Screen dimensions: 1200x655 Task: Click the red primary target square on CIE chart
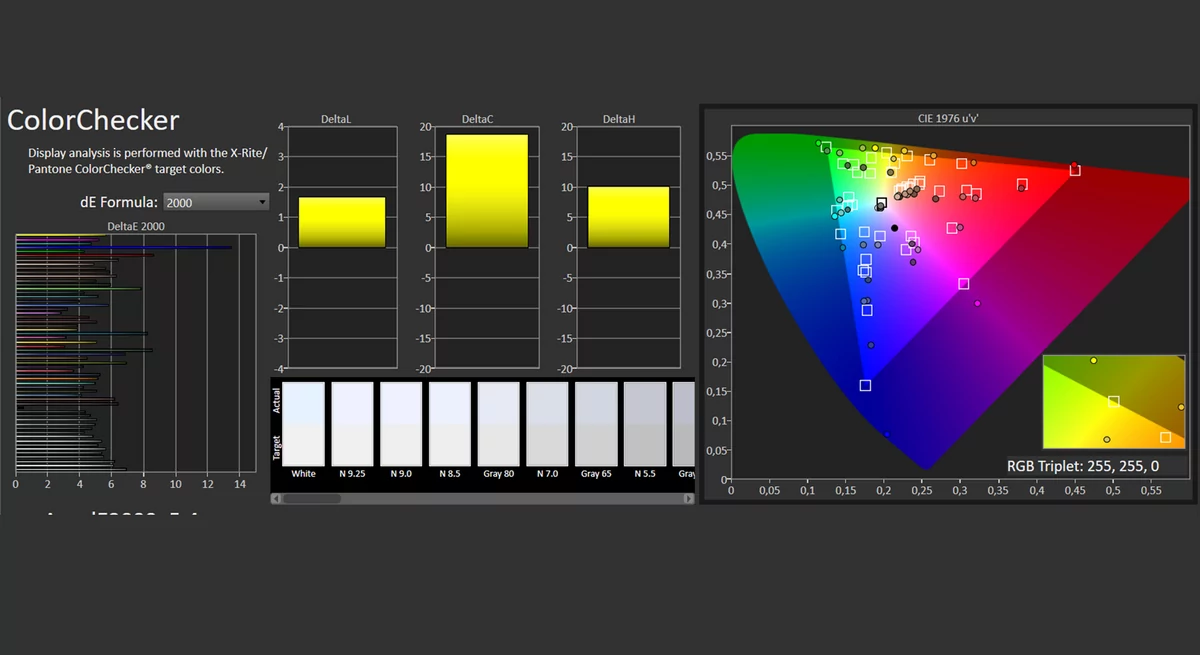coord(1075,170)
